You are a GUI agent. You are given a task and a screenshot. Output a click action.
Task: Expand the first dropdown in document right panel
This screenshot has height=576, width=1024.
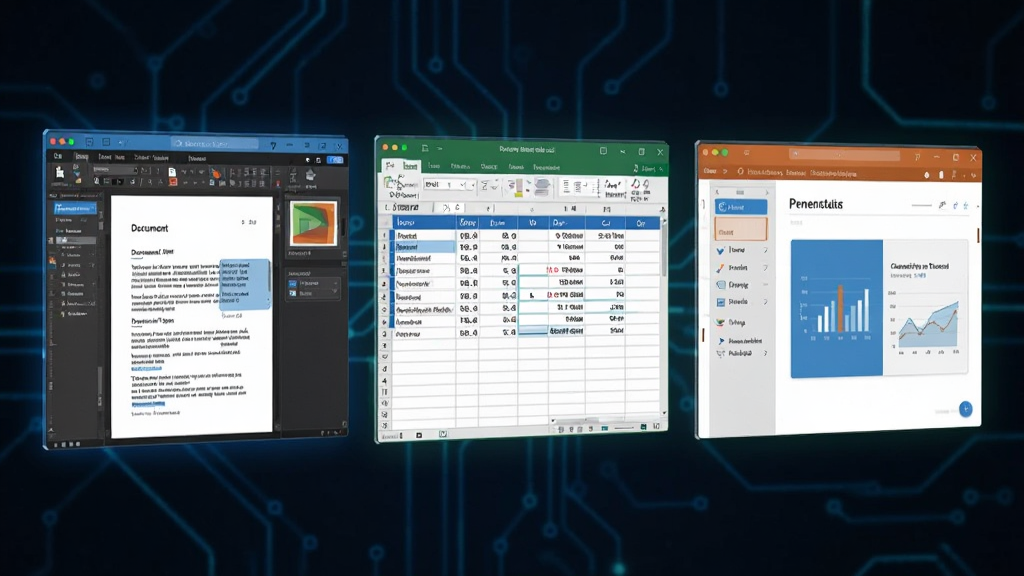coord(313,283)
